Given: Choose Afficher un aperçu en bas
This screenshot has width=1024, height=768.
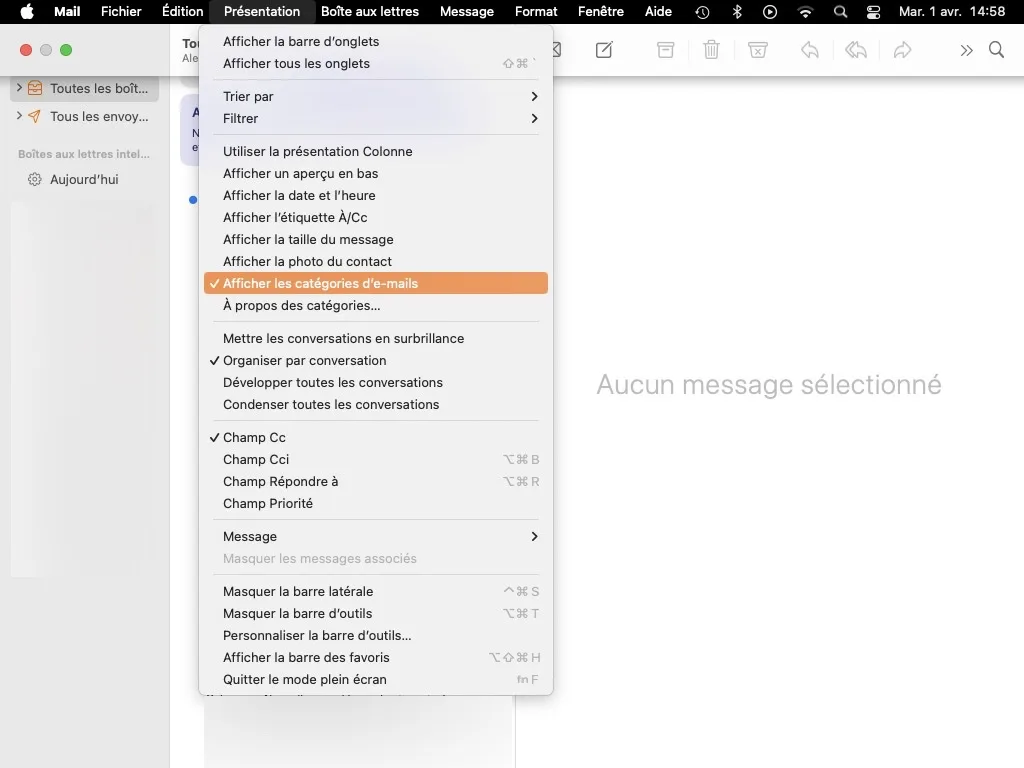Looking at the screenshot, I should pos(376,173).
